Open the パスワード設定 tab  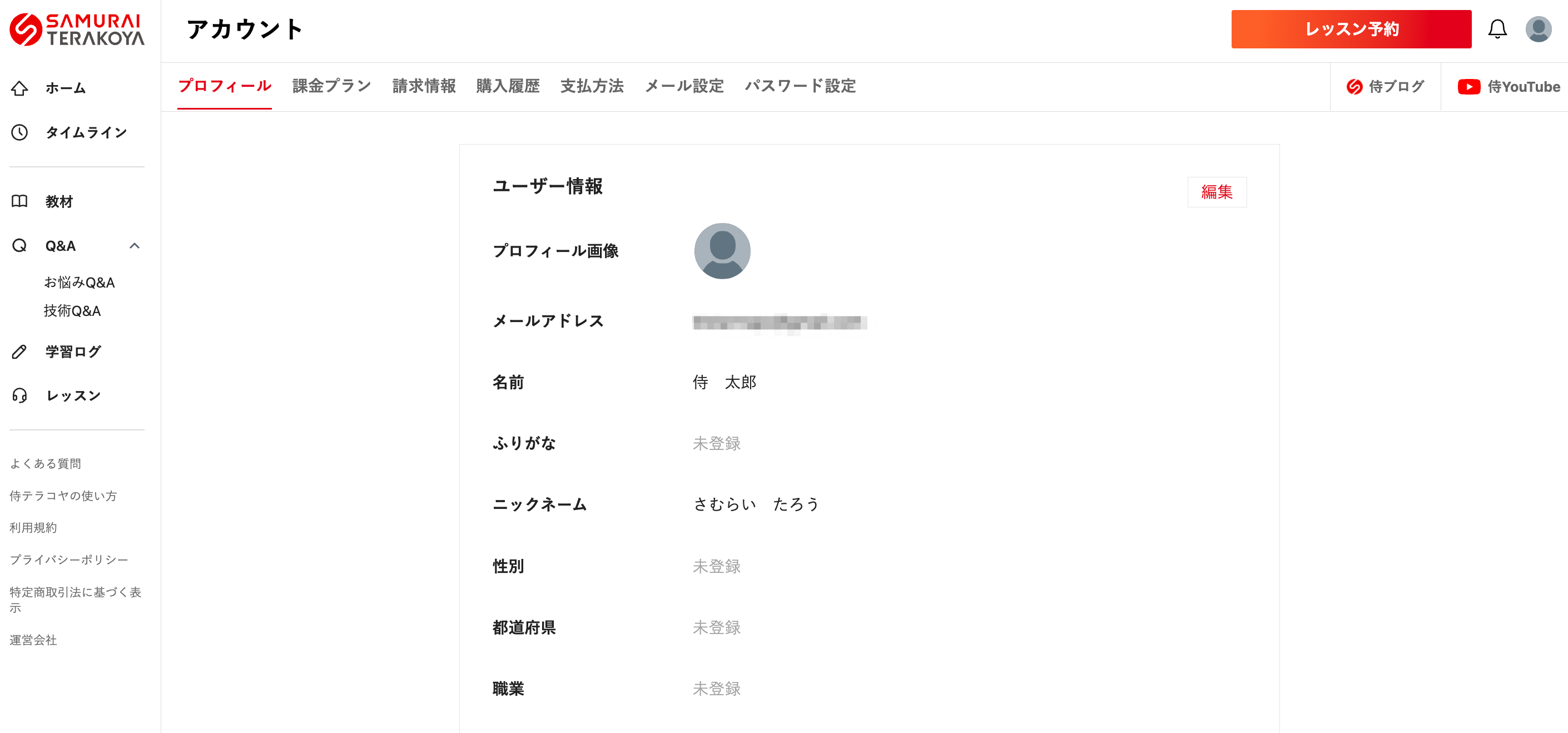(800, 86)
